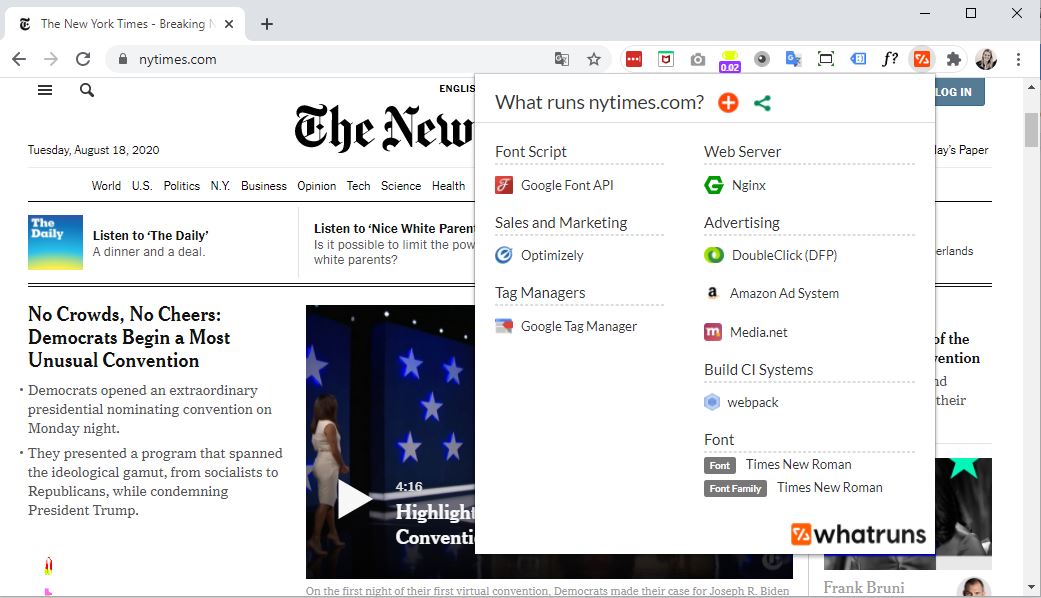Go to the Science section
This screenshot has width=1041, height=598.
(x=401, y=186)
